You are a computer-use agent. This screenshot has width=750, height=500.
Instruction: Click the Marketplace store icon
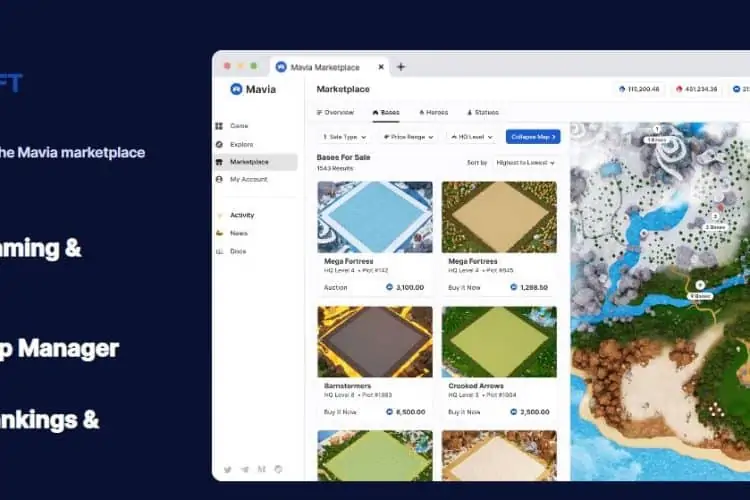[219, 162]
